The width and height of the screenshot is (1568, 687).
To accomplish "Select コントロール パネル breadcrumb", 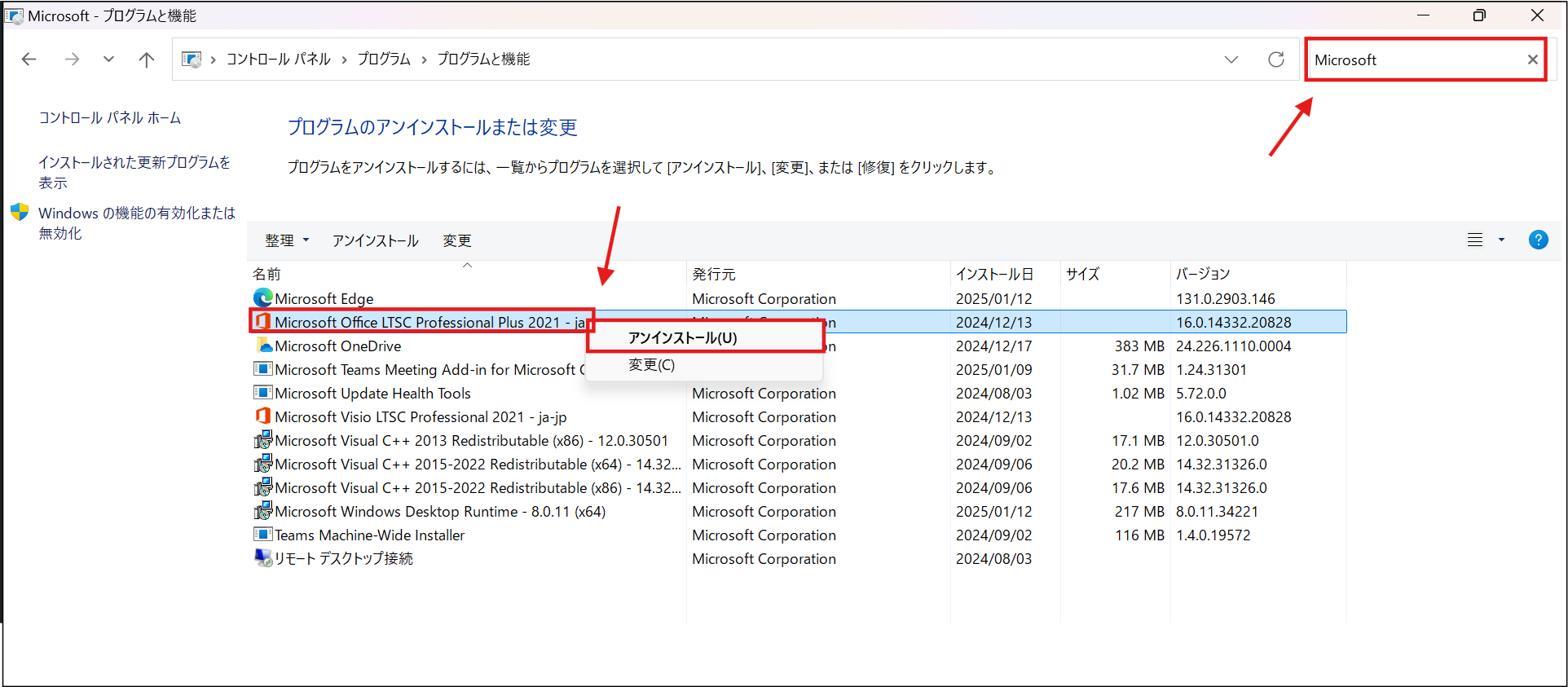I will pyautogui.click(x=279, y=59).
